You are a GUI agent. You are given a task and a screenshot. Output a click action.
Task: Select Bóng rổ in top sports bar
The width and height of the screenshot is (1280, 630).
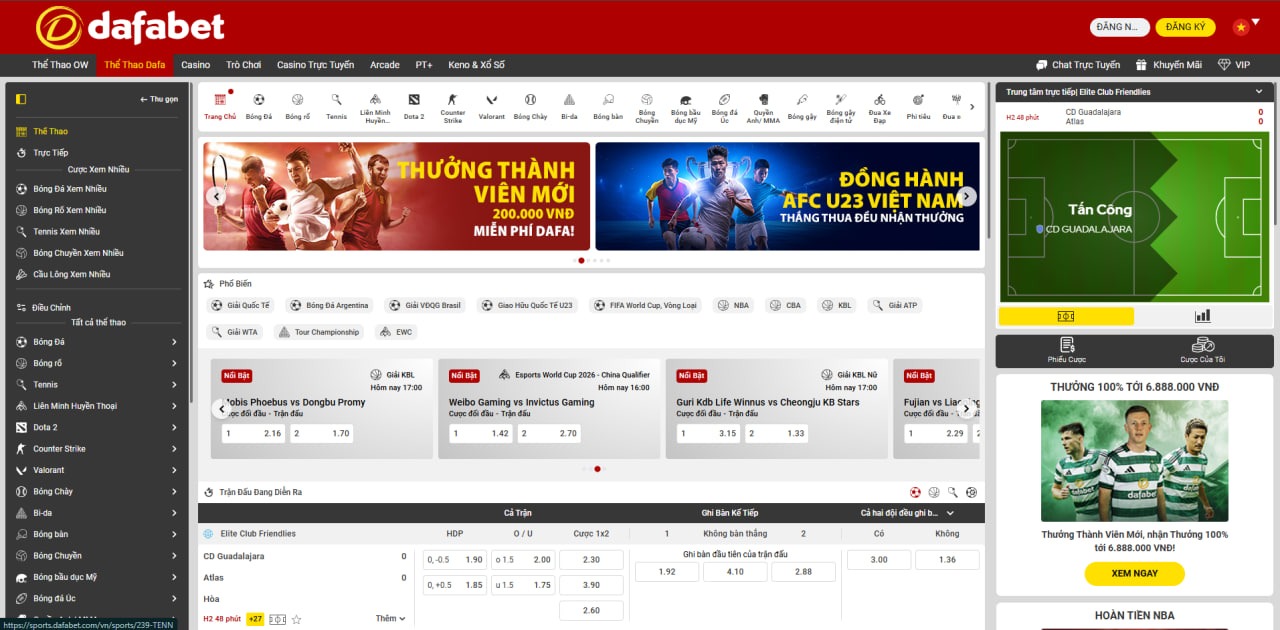click(298, 106)
